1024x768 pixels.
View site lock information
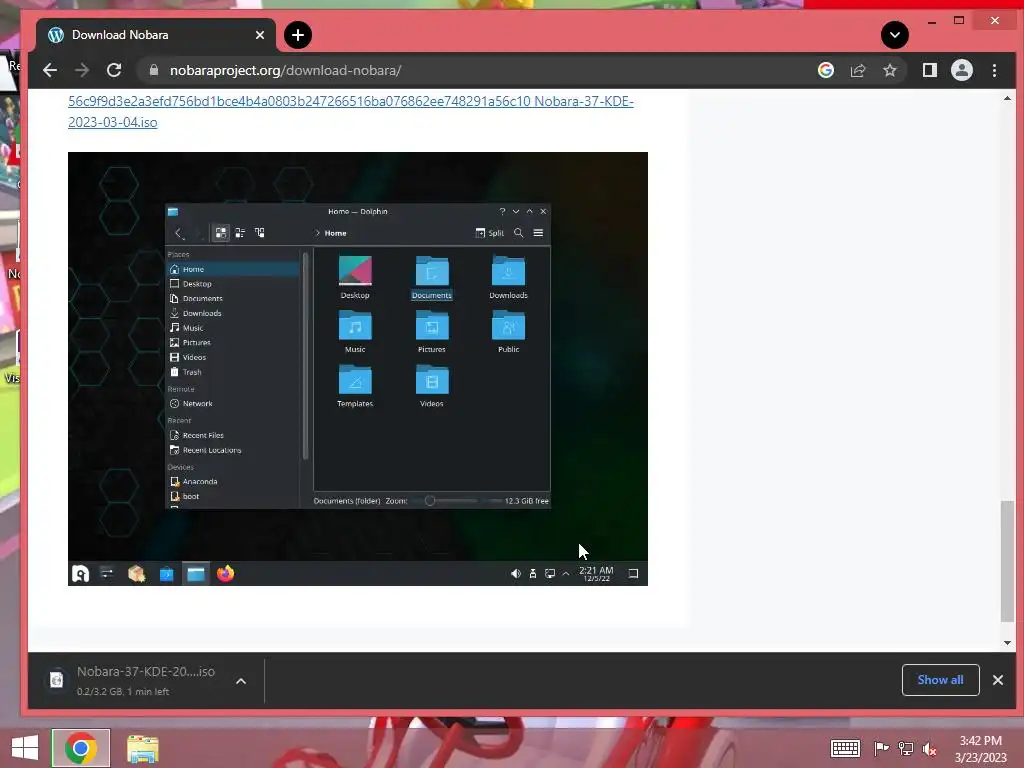153,71
